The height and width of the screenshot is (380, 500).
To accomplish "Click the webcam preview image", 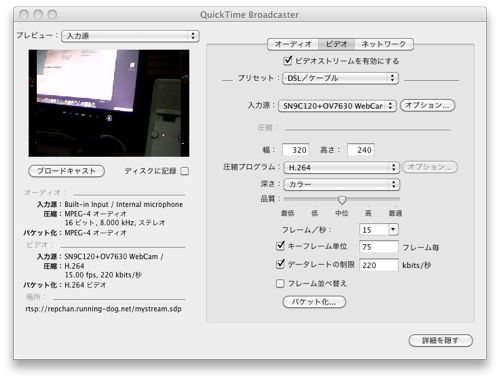I will click(x=109, y=103).
